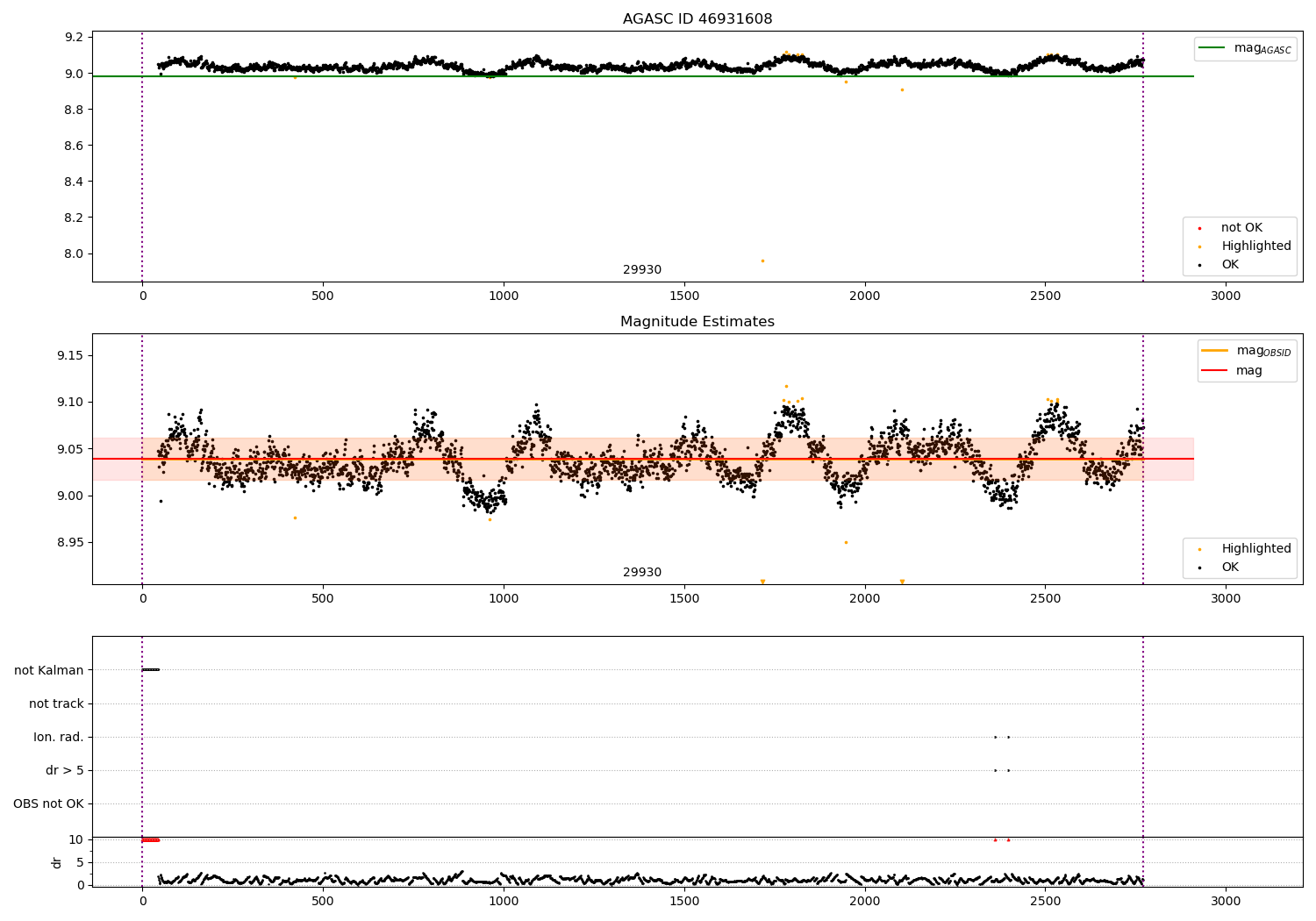Click the first 'Ion. rad.' flag dot near x=2360
Image resolution: width=1316 pixels, height=921 pixels.
coord(995,737)
